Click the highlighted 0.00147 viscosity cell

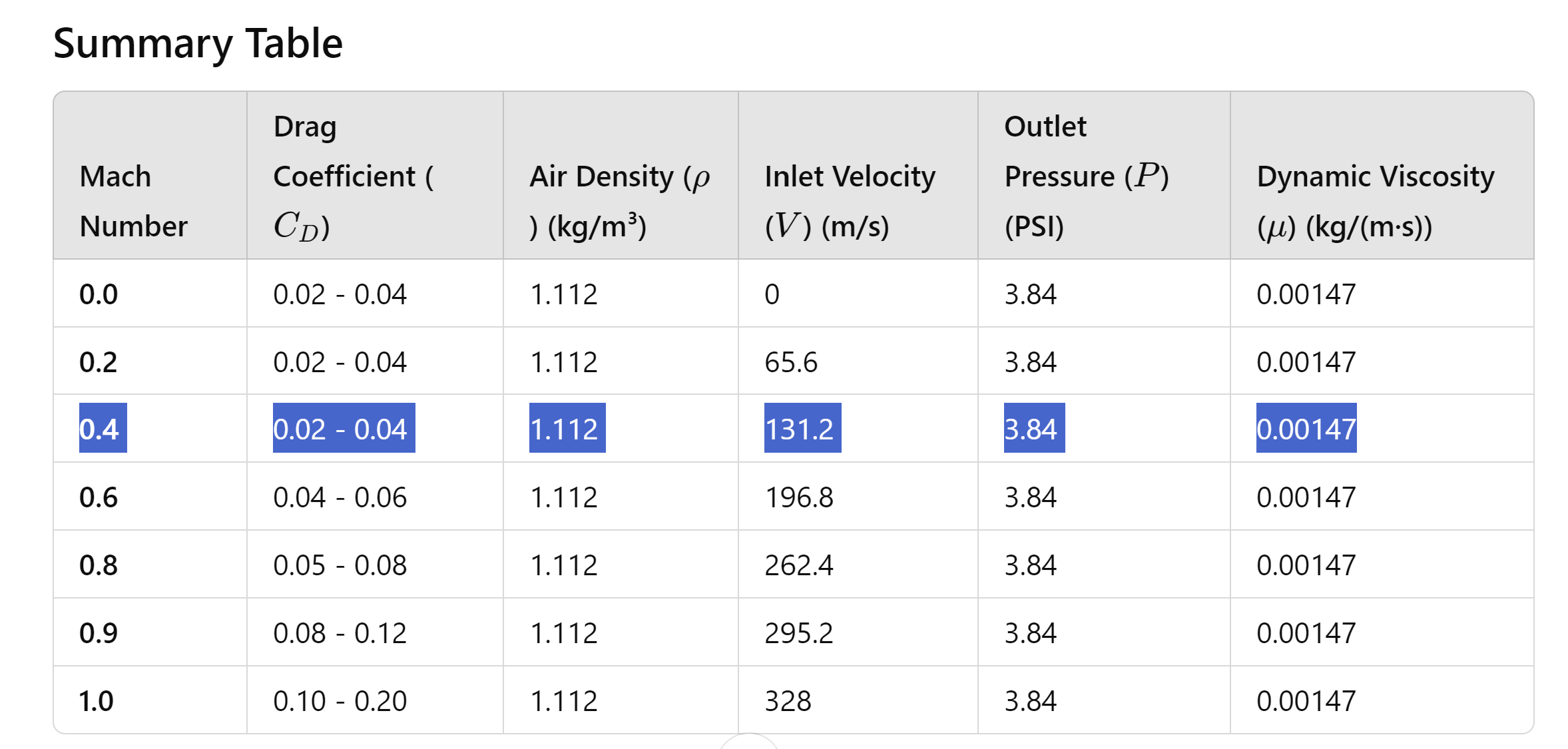coord(1306,428)
